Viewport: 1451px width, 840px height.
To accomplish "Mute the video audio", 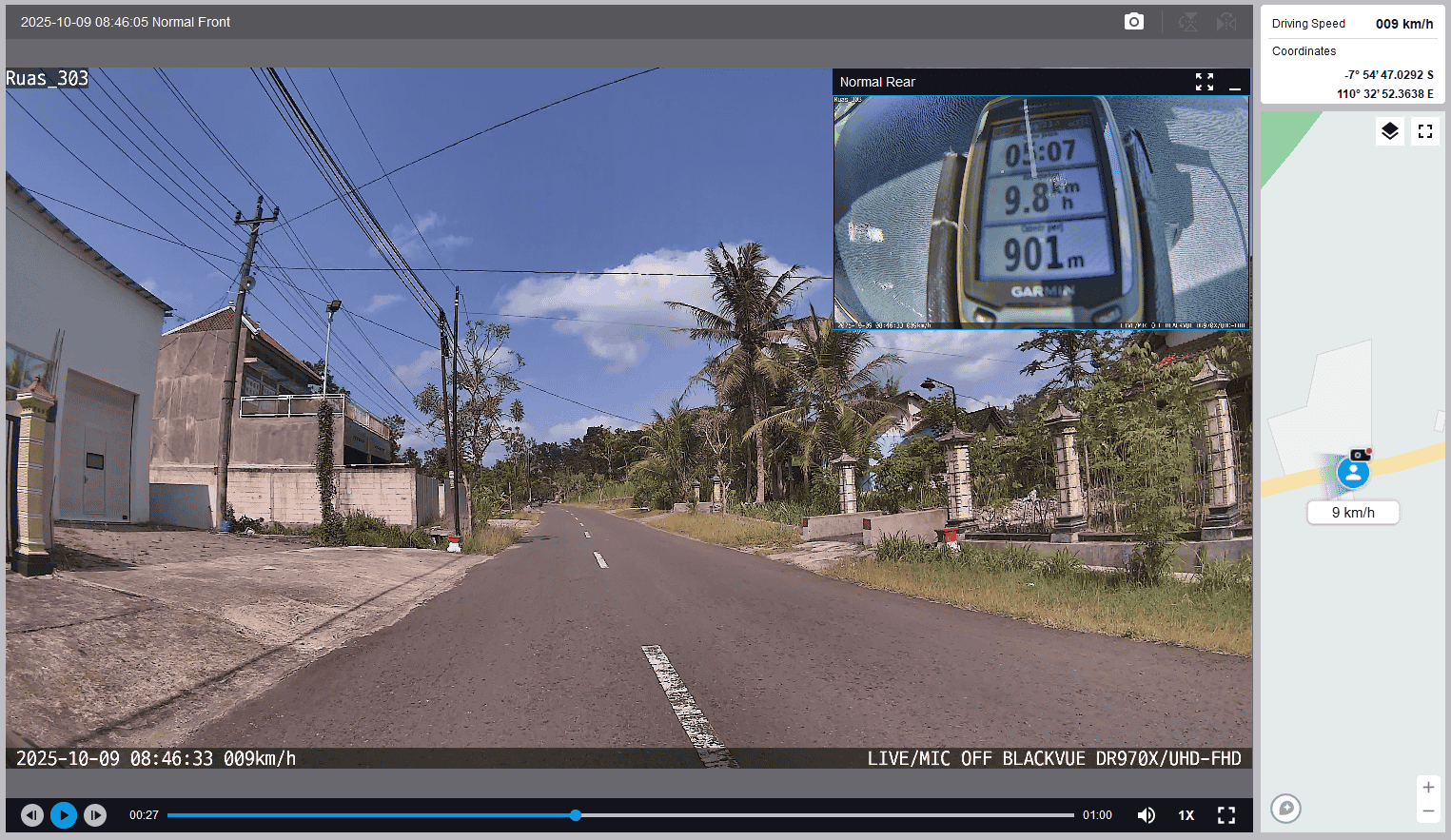I will [1147, 815].
